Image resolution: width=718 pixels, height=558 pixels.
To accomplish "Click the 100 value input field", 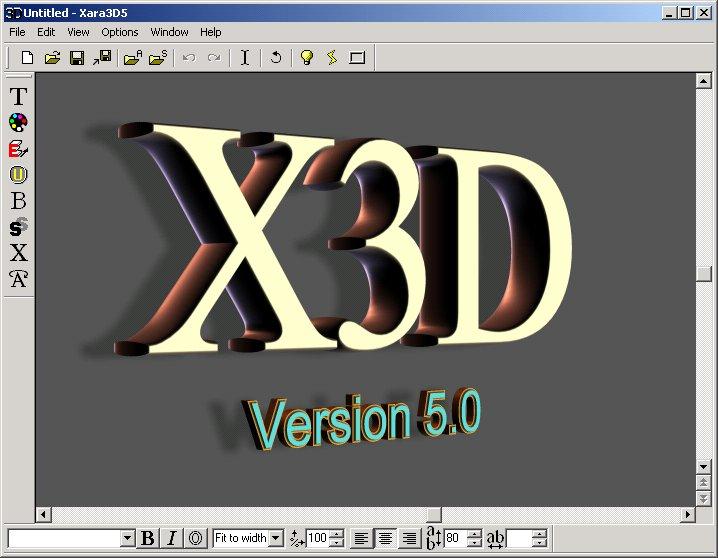I will tap(318, 538).
